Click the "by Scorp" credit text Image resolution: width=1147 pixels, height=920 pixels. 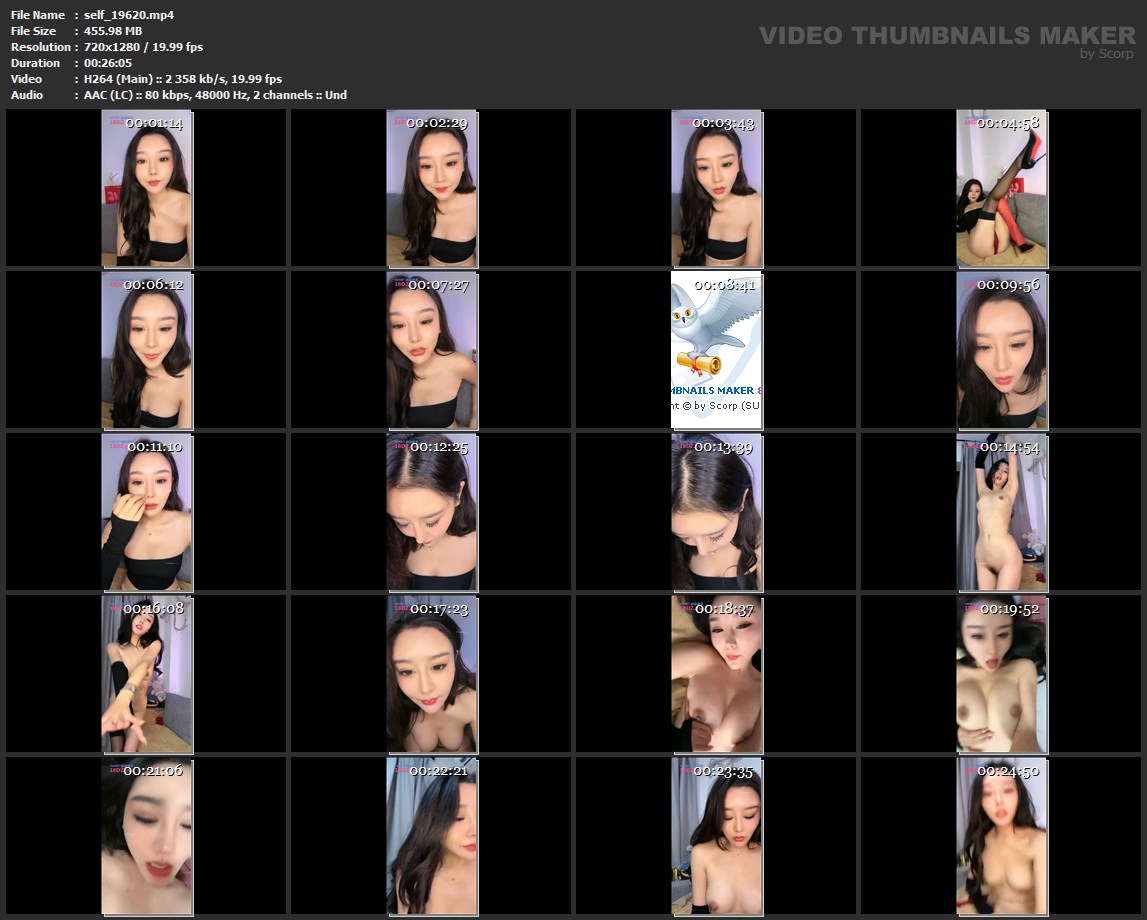pos(1106,54)
